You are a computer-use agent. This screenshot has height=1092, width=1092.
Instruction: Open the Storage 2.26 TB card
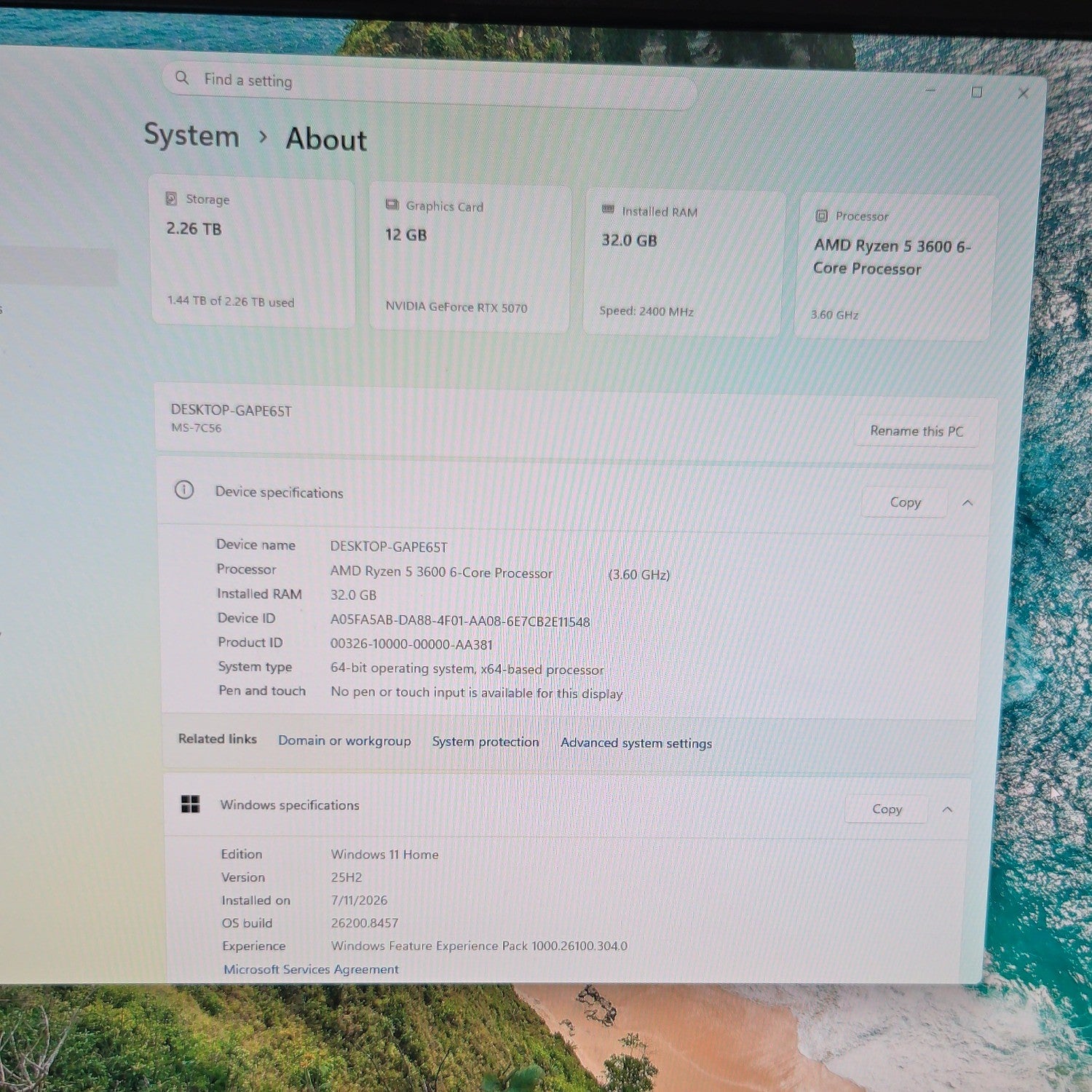[253, 250]
